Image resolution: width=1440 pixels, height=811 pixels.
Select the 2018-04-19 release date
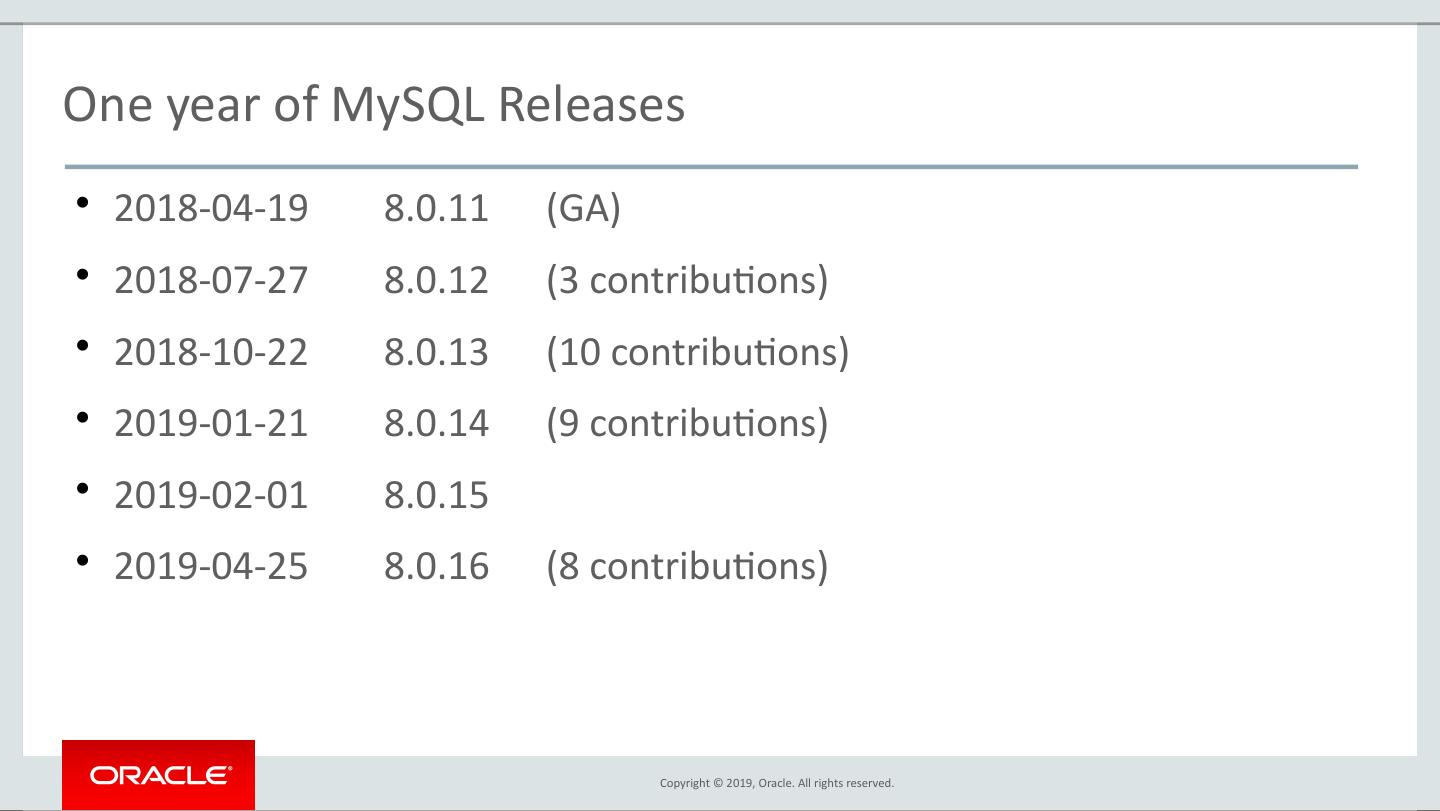pos(211,209)
